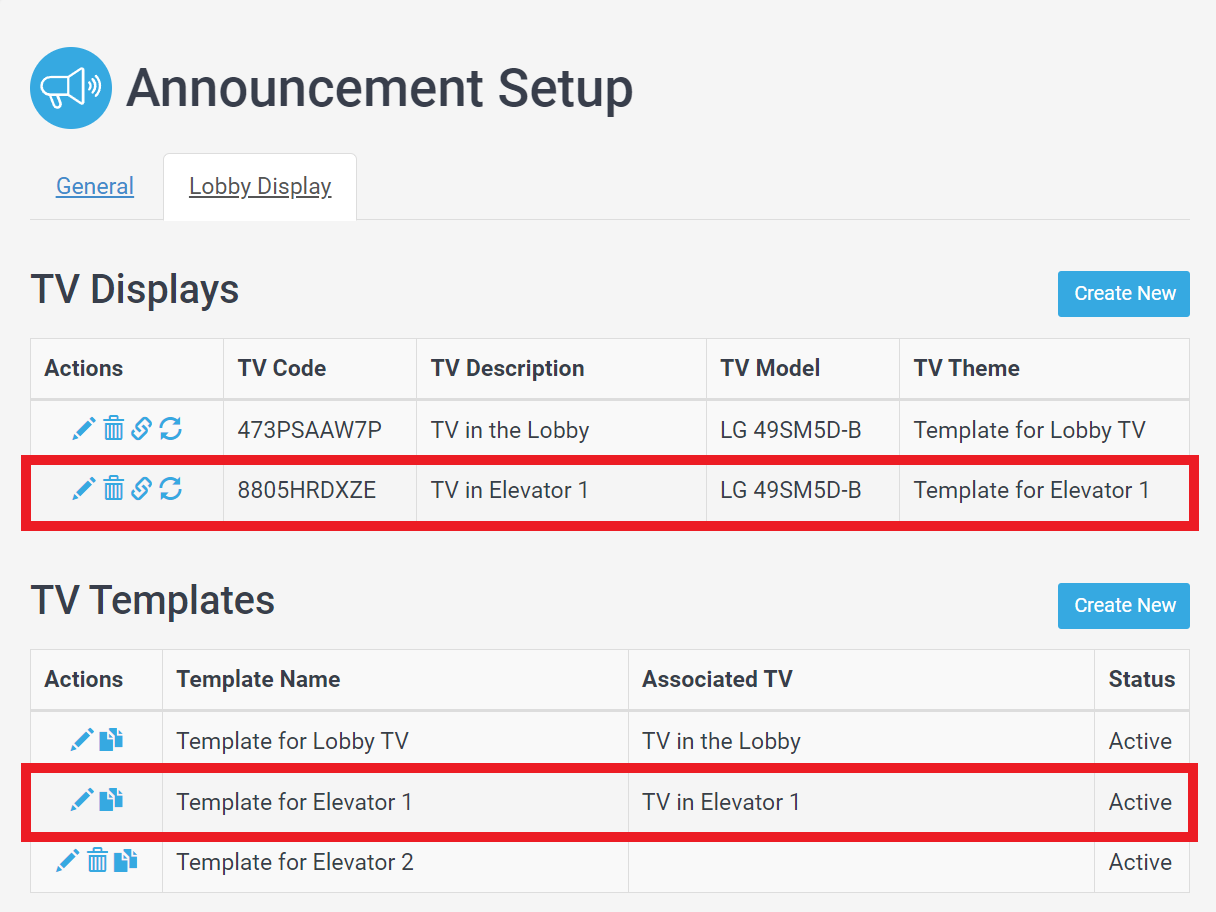Delete the TV in Elevator 1 row

(114, 489)
